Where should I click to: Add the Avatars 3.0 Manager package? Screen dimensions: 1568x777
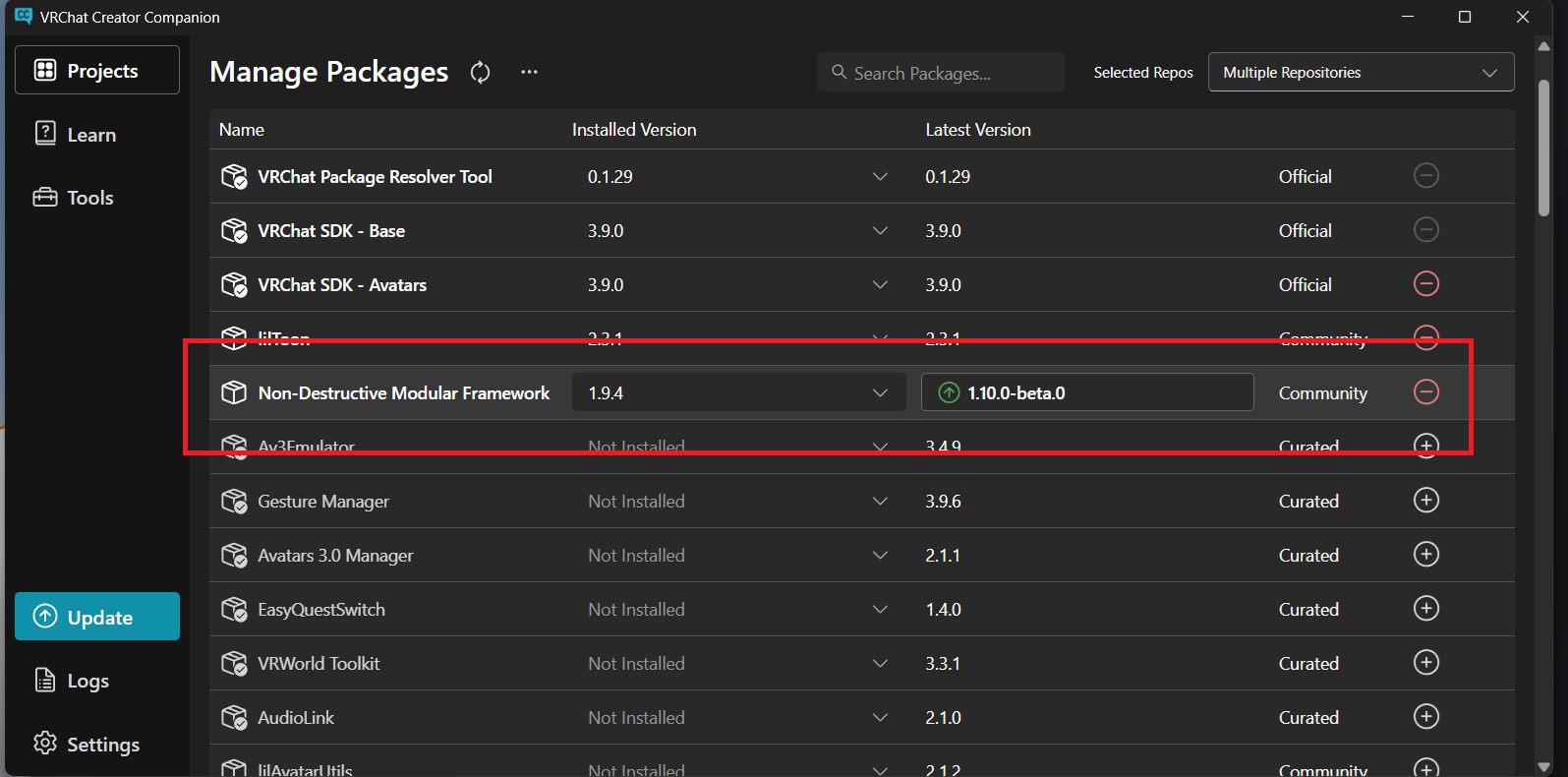[1425, 555]
